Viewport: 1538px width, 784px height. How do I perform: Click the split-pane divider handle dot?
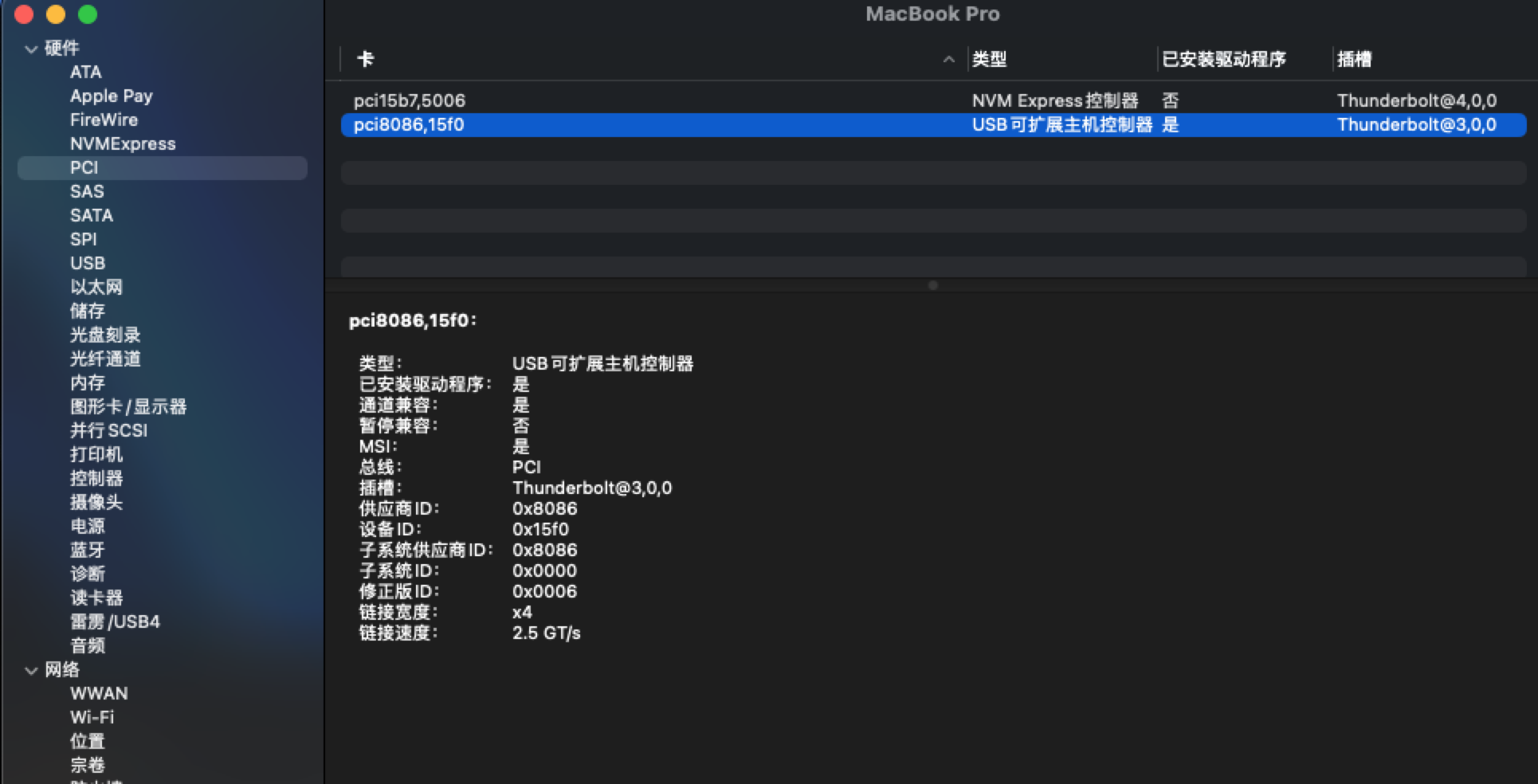(x=932, y=285)
